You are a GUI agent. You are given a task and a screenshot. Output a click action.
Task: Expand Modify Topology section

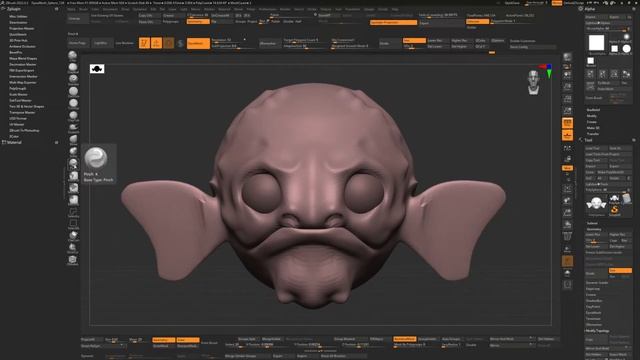(x=598, y=331)
